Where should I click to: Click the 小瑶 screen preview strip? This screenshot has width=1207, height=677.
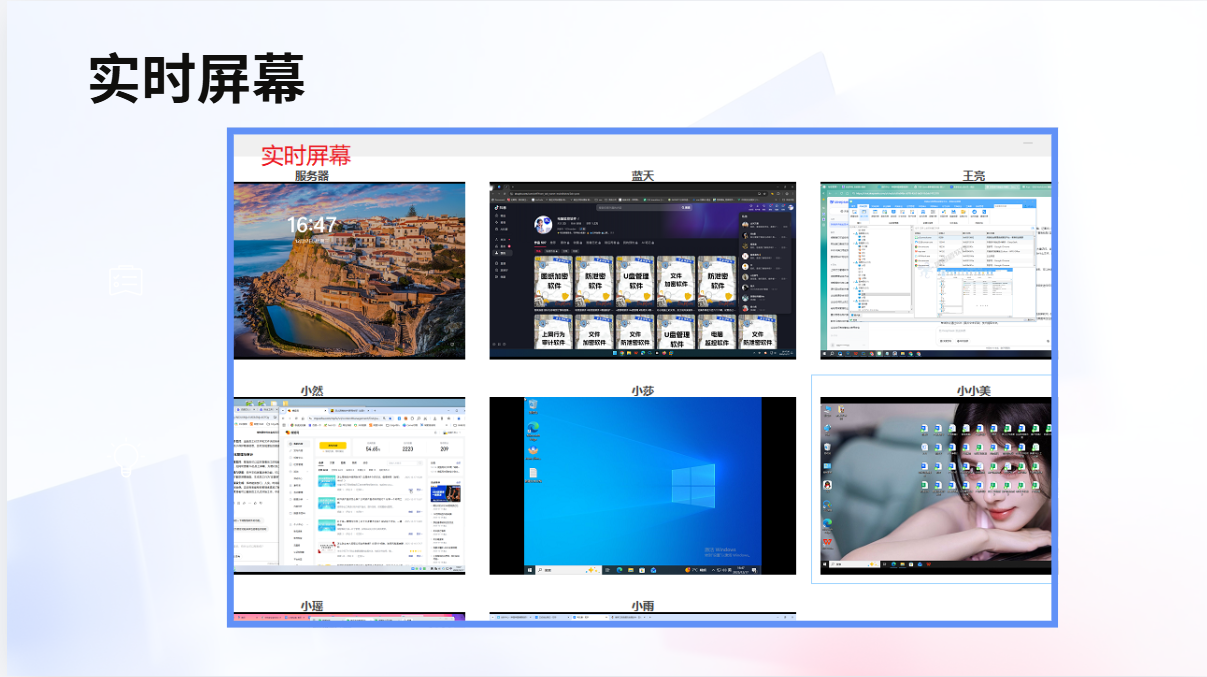tap(349, 616)
